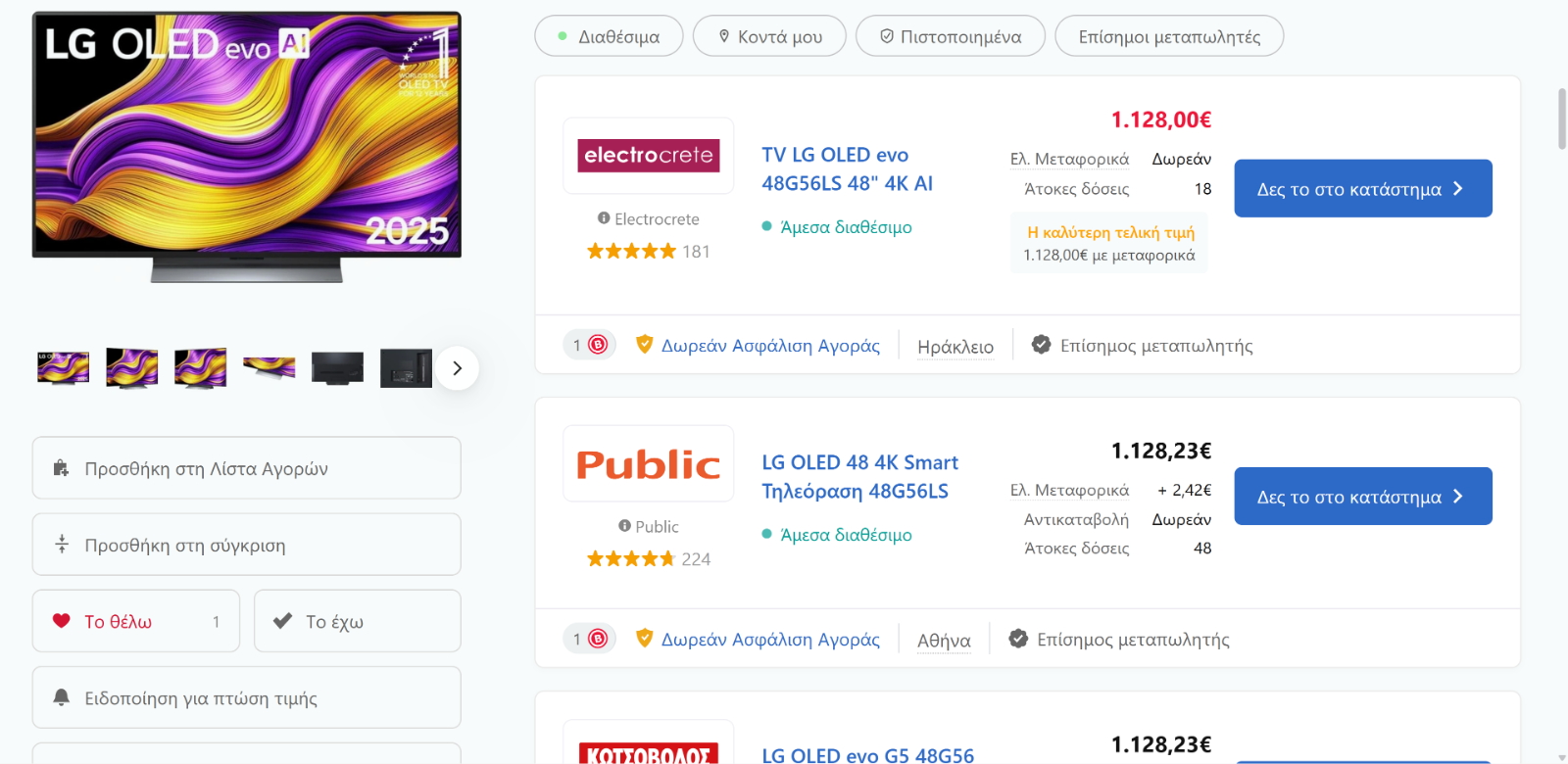Expand the Αθήνα location info
The width and height of the screenshot is (1568, 764).
[944, 640]
